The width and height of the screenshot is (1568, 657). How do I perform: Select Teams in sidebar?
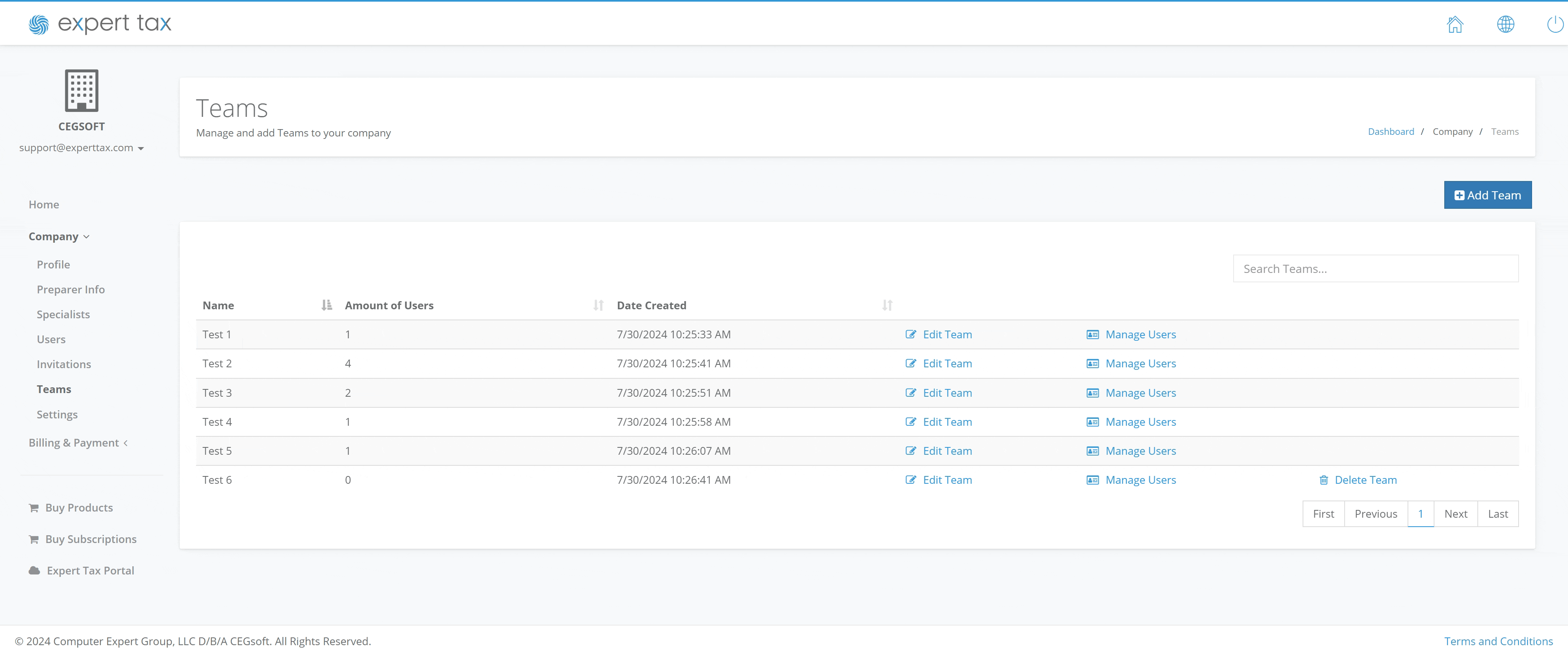pyautogui.click(x=53, y=389)
